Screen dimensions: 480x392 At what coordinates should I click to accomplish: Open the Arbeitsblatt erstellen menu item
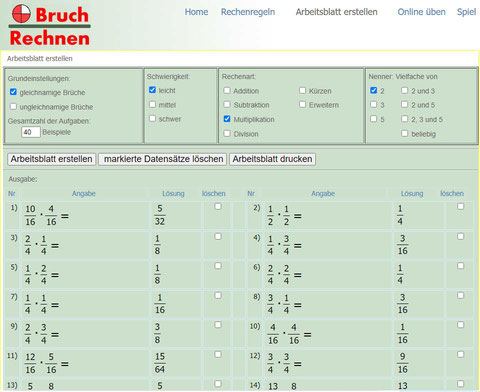(x=336, y=12)
